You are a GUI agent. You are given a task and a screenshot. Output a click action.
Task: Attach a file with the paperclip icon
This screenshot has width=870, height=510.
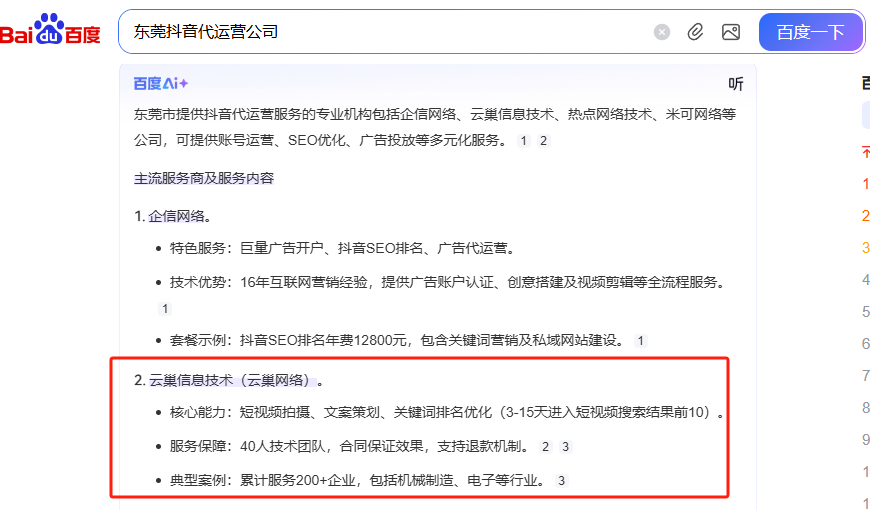tap(695, 32)
